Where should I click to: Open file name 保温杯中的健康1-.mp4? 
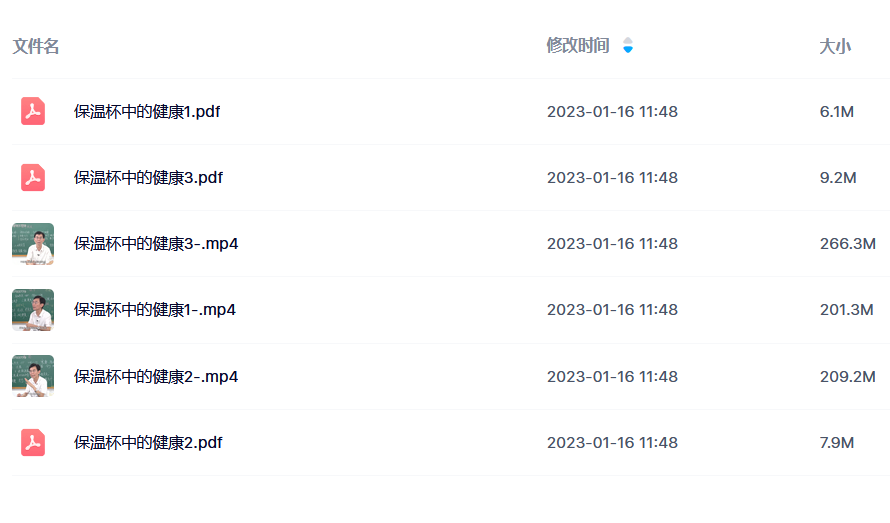[x=154, y=309]
